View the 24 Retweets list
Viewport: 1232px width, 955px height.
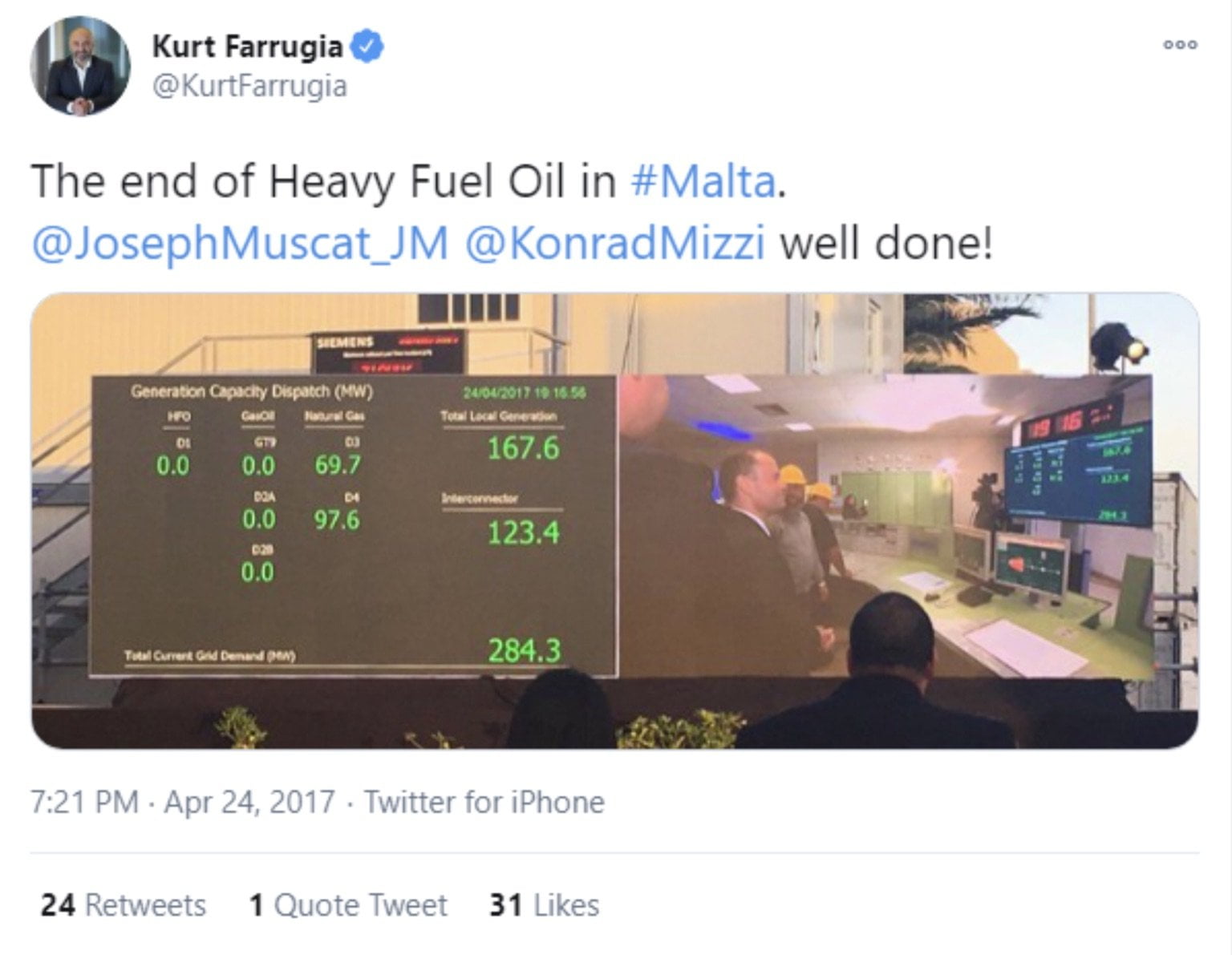[x=123, y=905]
